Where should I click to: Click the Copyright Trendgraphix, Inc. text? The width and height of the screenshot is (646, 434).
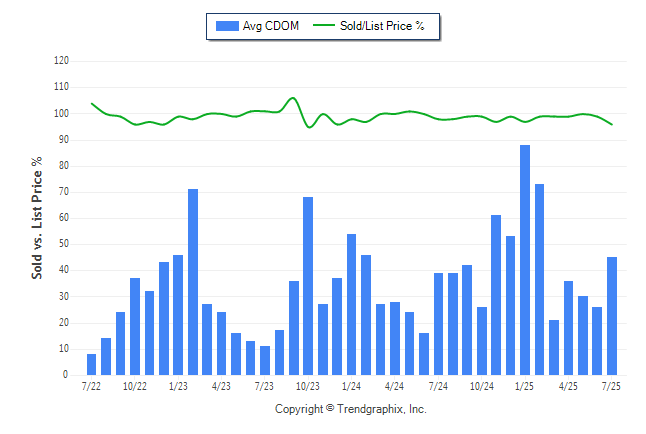point(351,409)
